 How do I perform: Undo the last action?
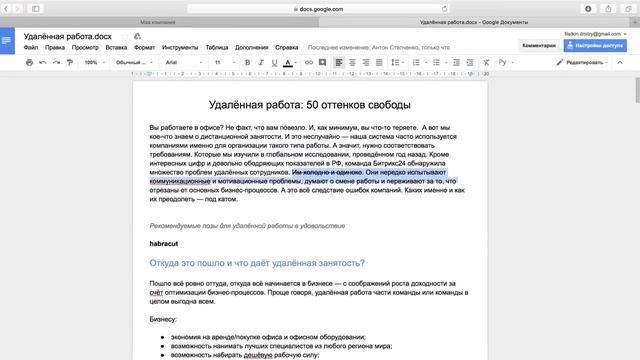click(x=42, y=62)
